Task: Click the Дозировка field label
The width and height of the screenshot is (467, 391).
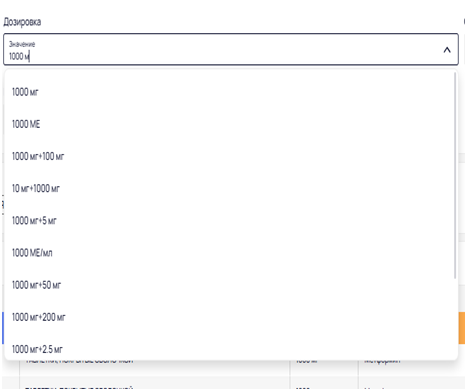Action: (22, 22)
